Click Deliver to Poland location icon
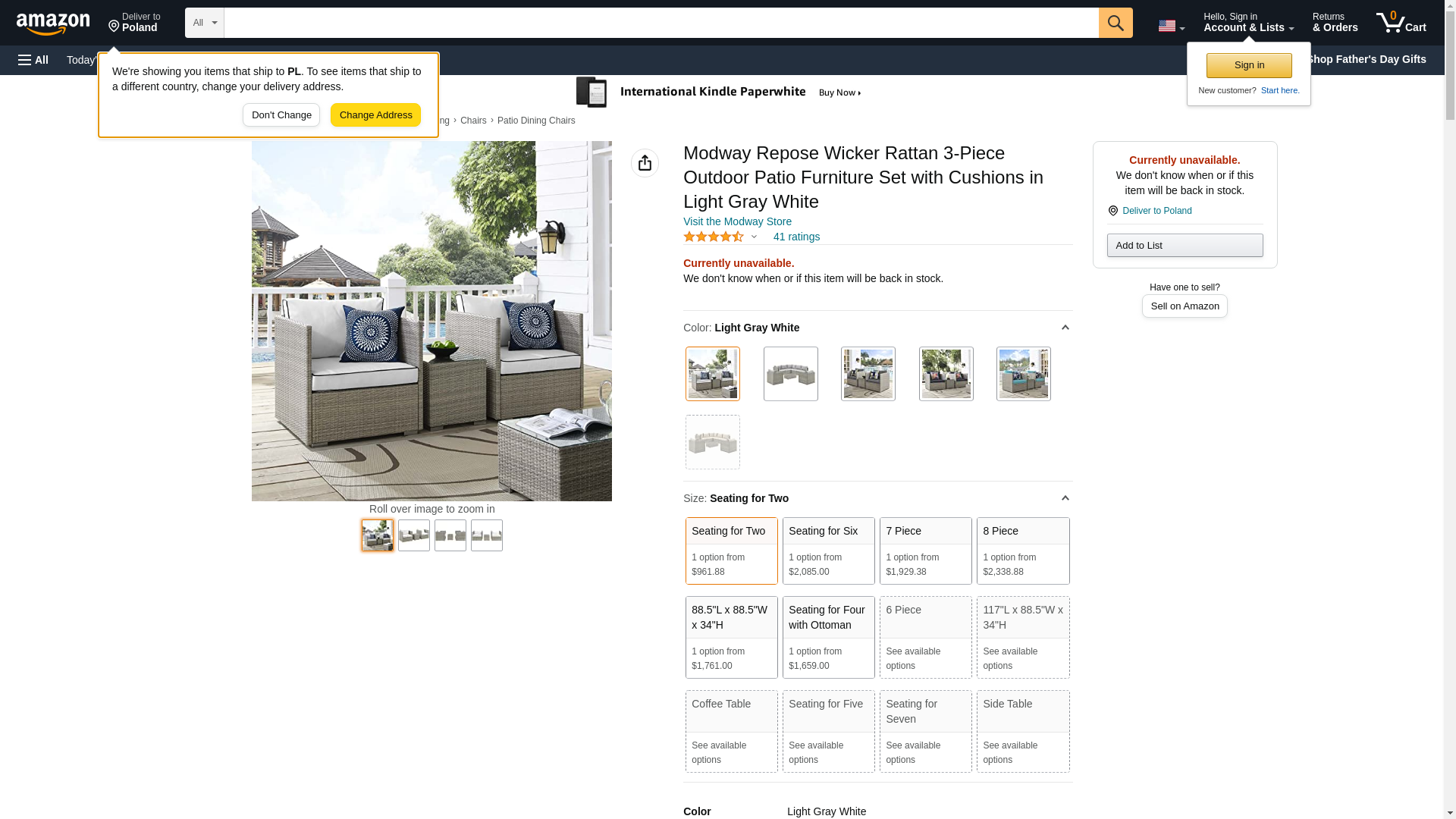 coord(1112,211)
